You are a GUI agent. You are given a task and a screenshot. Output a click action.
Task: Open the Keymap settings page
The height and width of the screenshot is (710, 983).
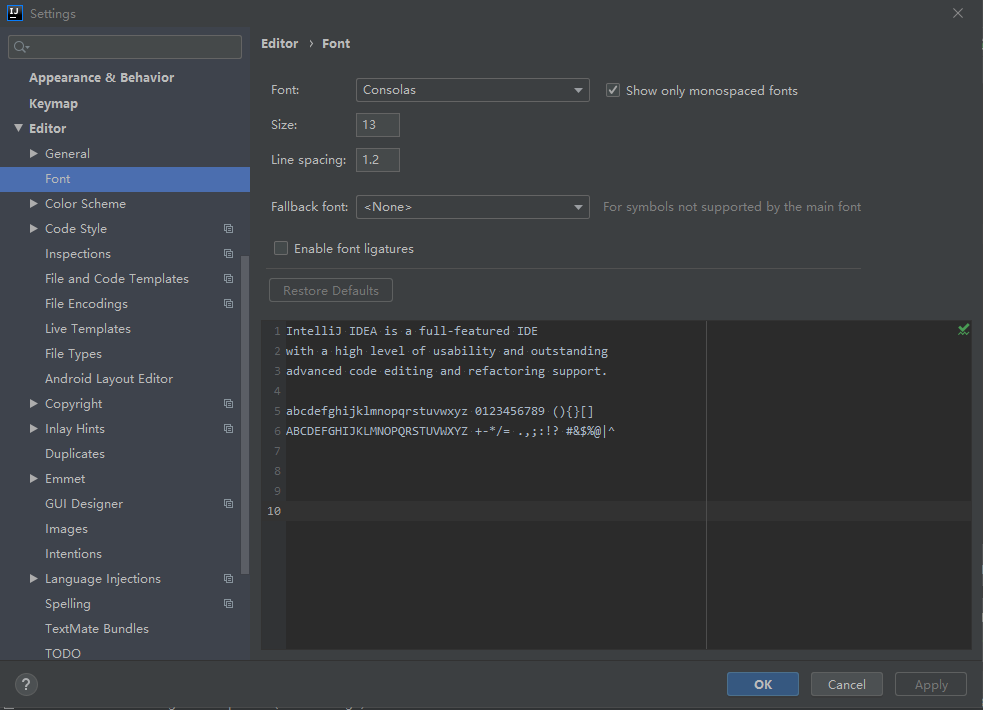tap(53, 104)
